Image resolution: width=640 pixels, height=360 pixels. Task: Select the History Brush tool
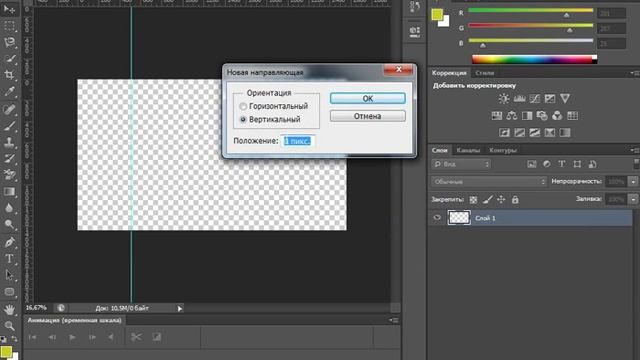[9, 158]
